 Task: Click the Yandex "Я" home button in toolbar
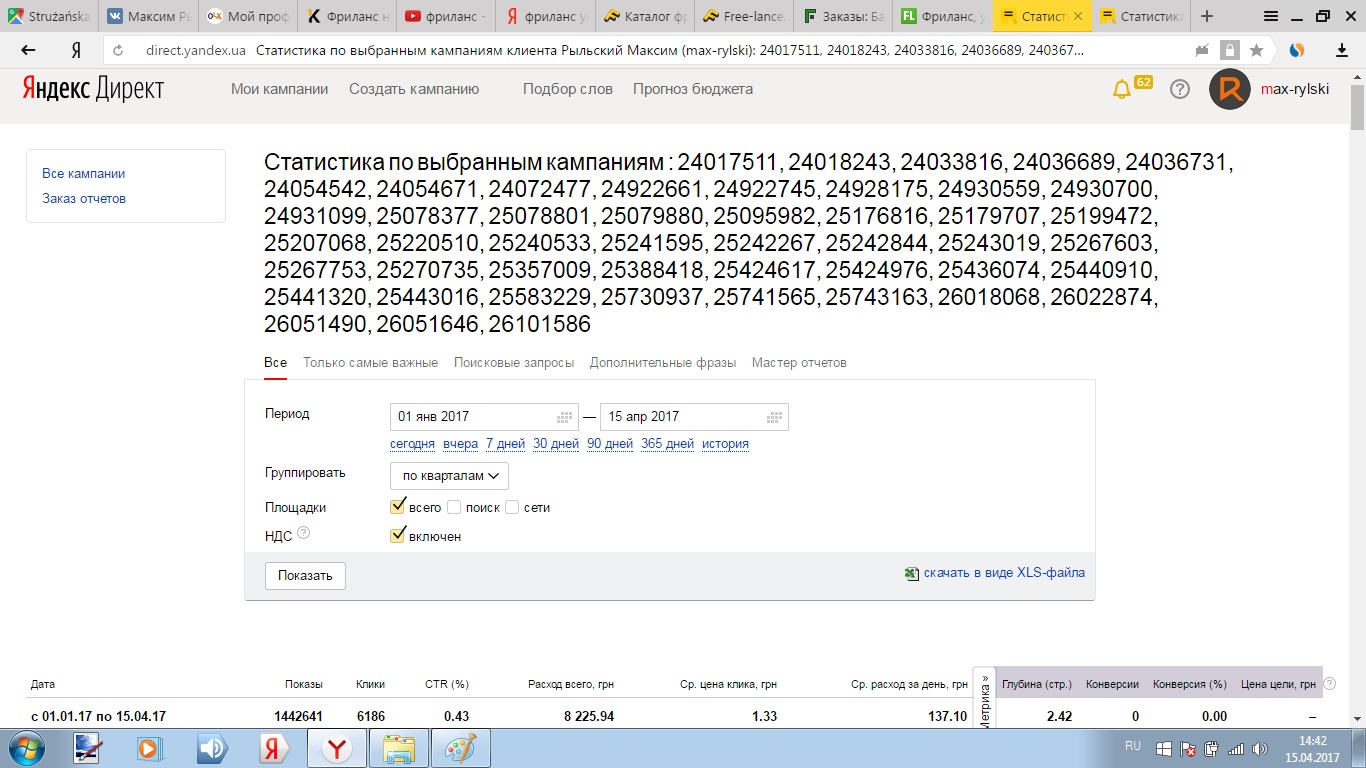(x=75, y=50)
